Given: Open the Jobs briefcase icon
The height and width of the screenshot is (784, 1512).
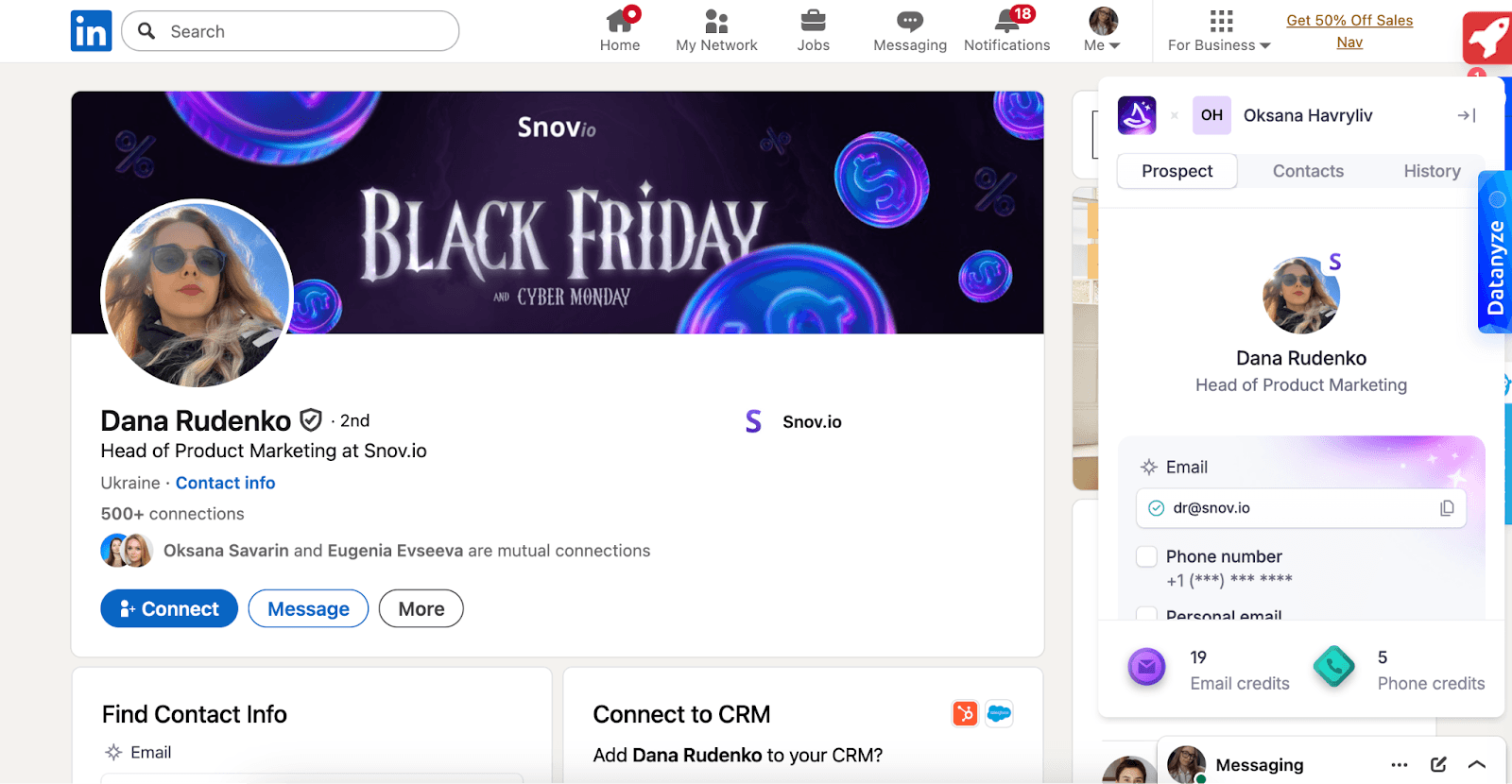Looking at the screenshot, I should pyautogui.click(x=813, y=22).
